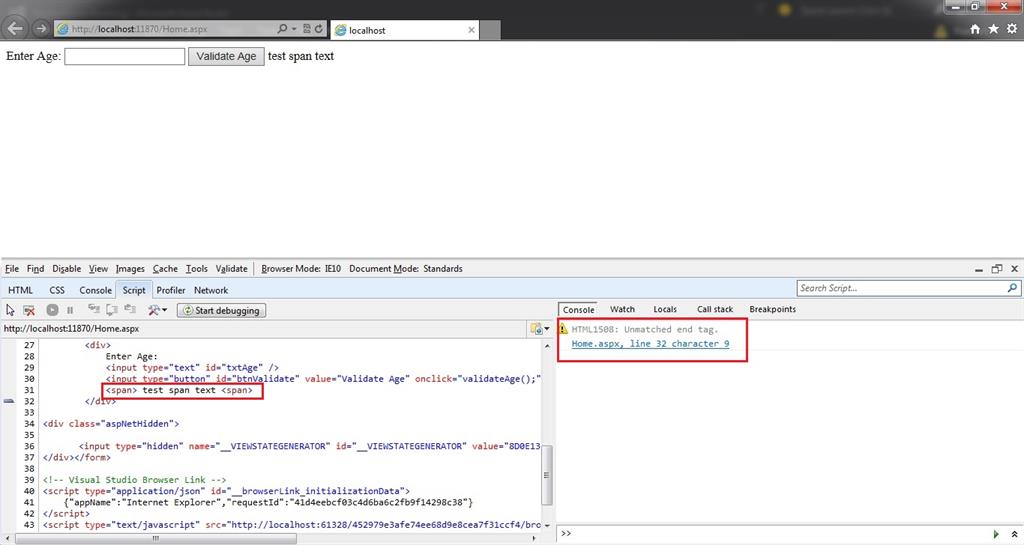This screenshot has width=1024, height=545.
Task: Open the script file selector dropdown
Action: pos(539,329)
